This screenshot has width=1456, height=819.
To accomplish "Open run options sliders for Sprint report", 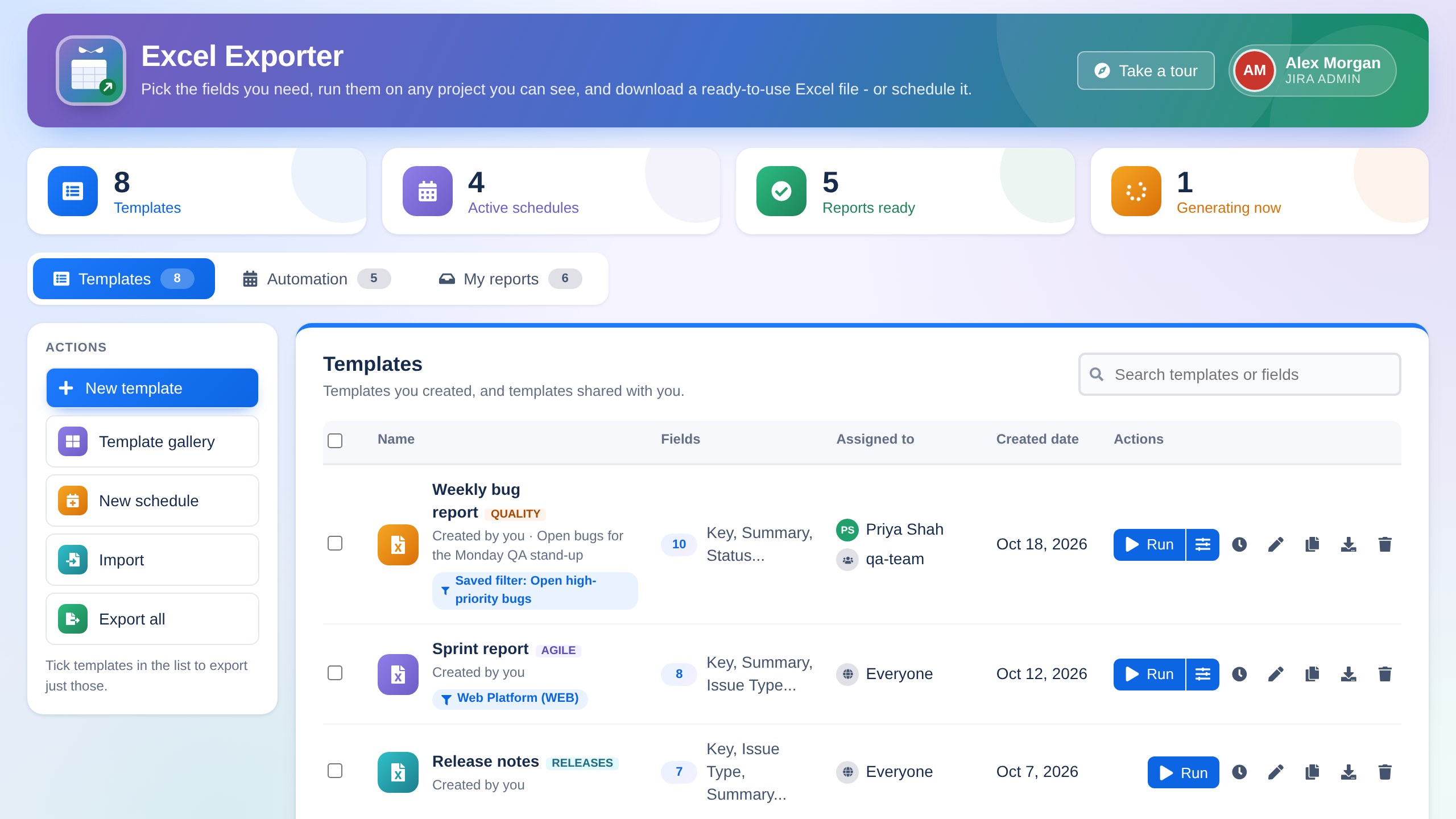I will click(1203, 674).
